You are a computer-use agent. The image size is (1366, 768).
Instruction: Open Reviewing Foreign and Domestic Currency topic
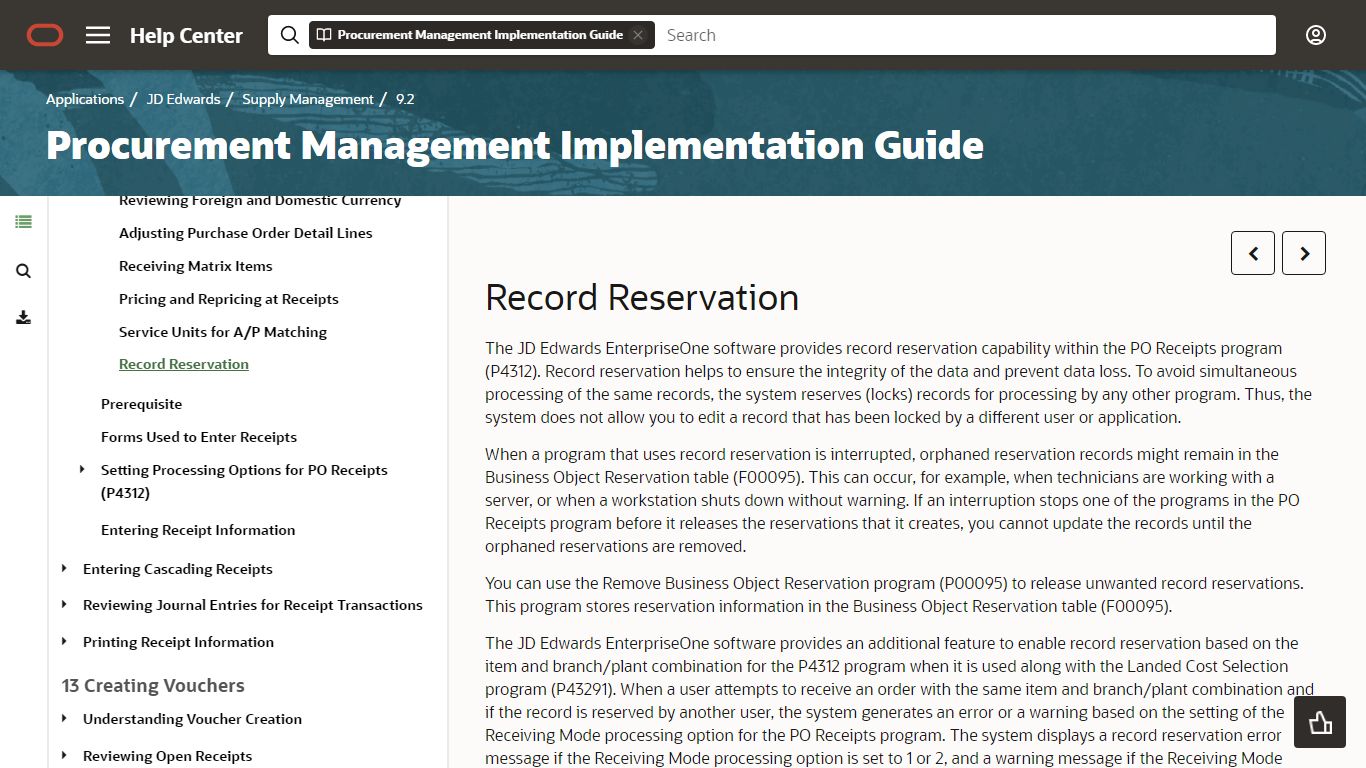(260, 201)
